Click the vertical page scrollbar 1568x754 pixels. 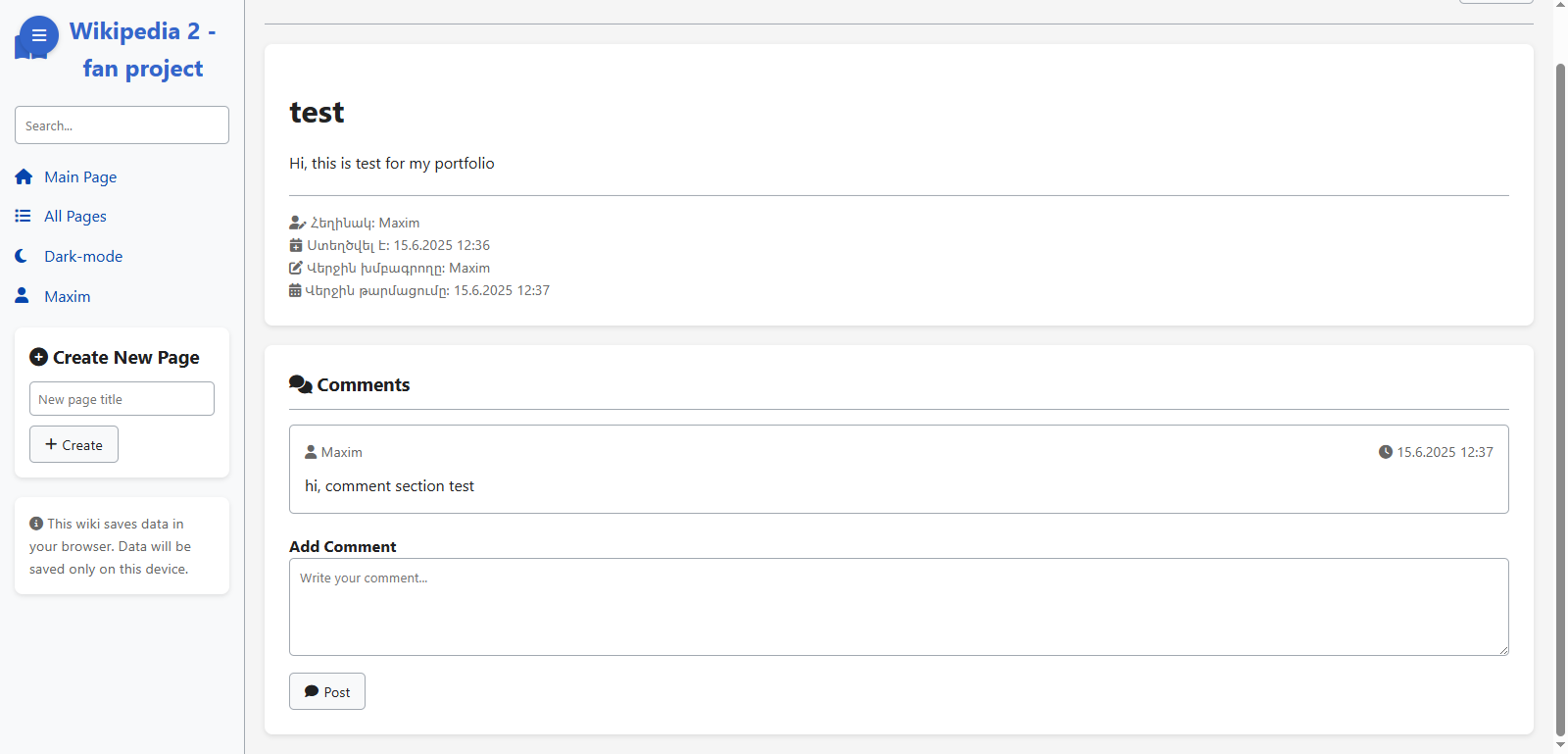(1560, 377)
